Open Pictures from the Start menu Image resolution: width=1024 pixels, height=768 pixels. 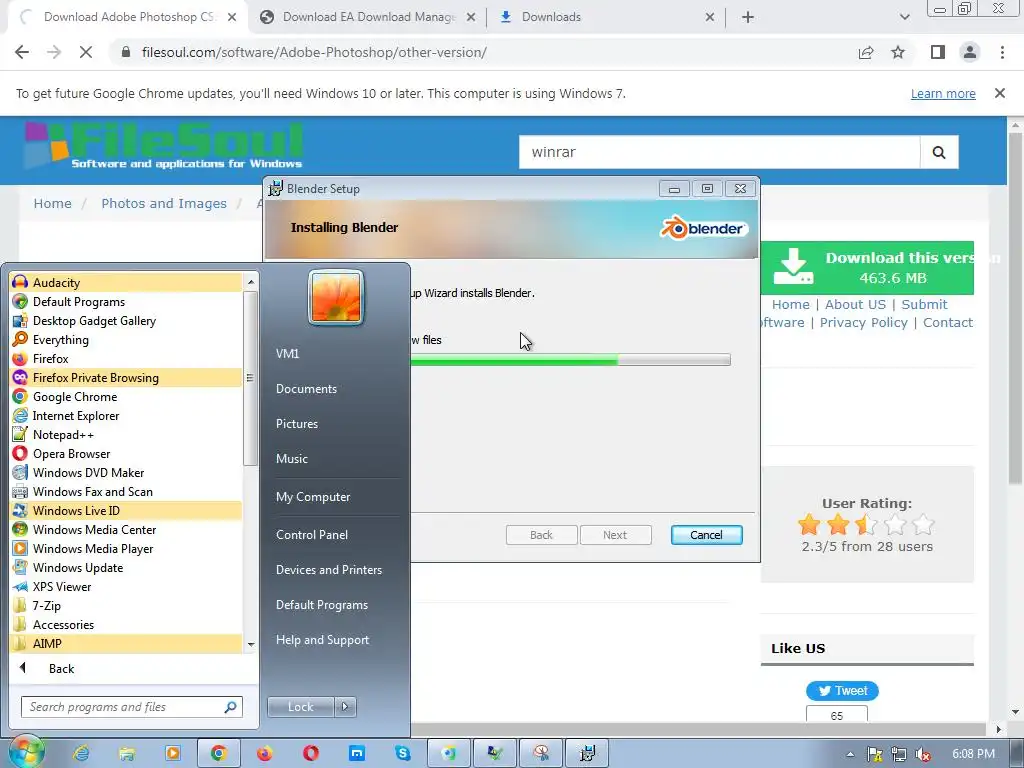click(296, 424)
